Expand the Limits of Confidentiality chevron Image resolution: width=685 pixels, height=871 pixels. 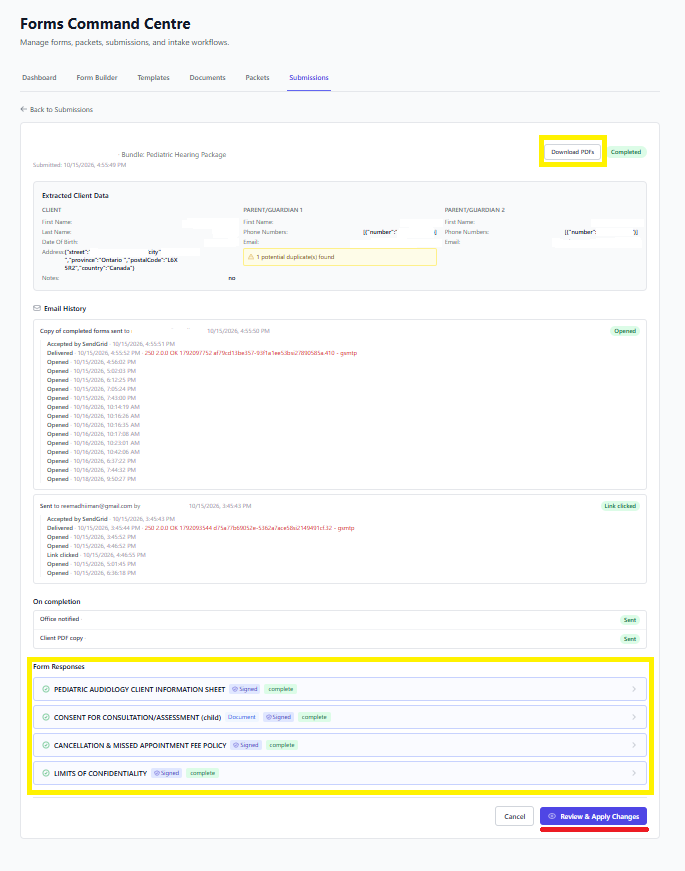pos(634,773)
